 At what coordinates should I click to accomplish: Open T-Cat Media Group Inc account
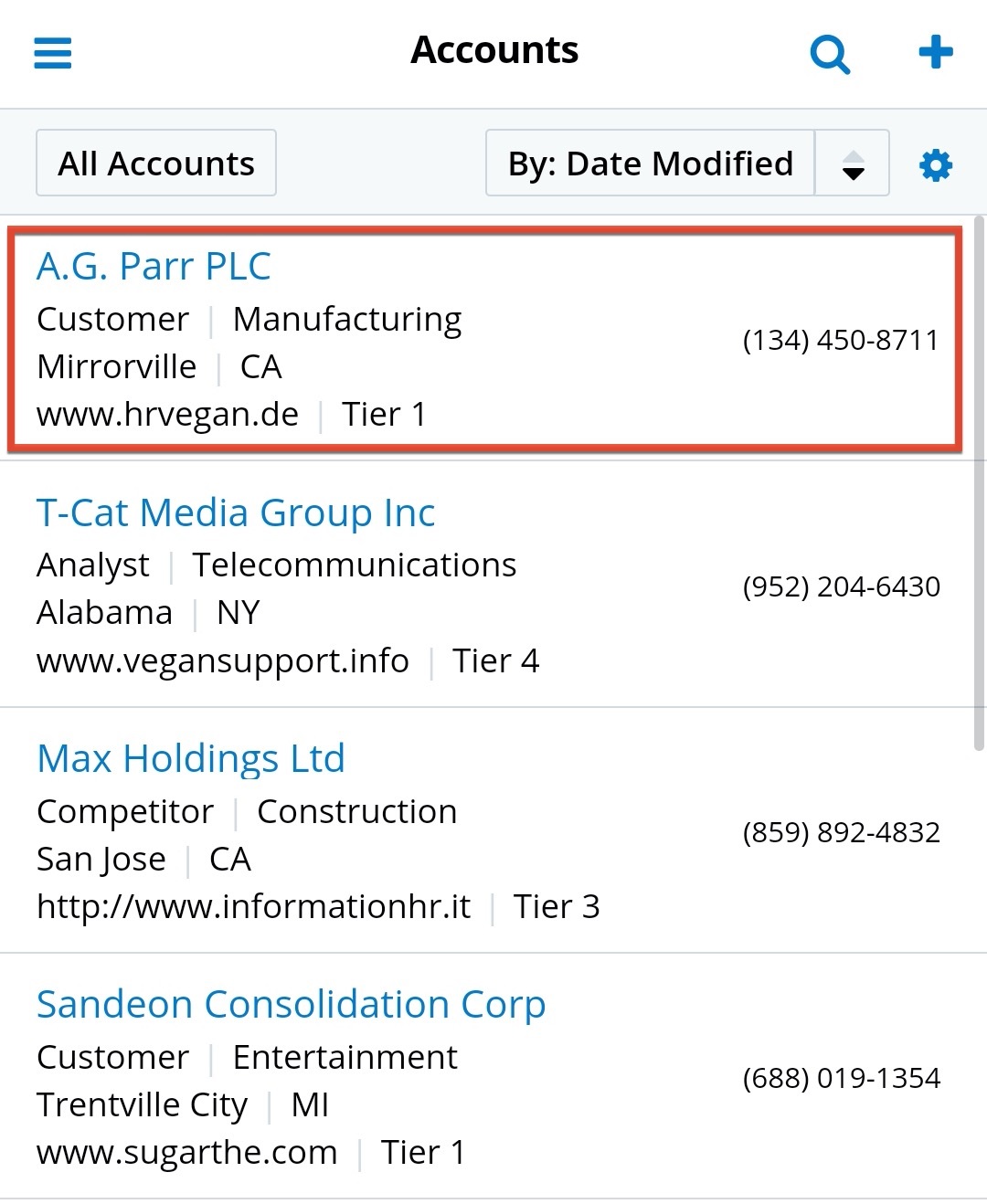[236, 512]
